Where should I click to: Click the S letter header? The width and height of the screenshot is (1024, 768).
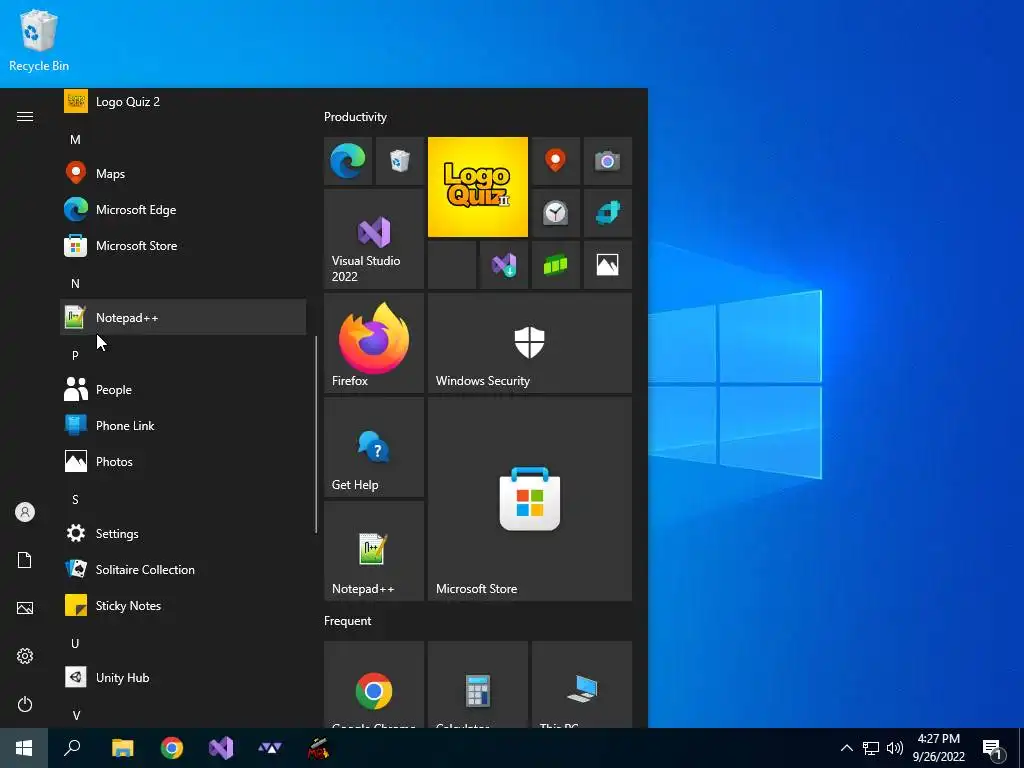click(75, 500)
